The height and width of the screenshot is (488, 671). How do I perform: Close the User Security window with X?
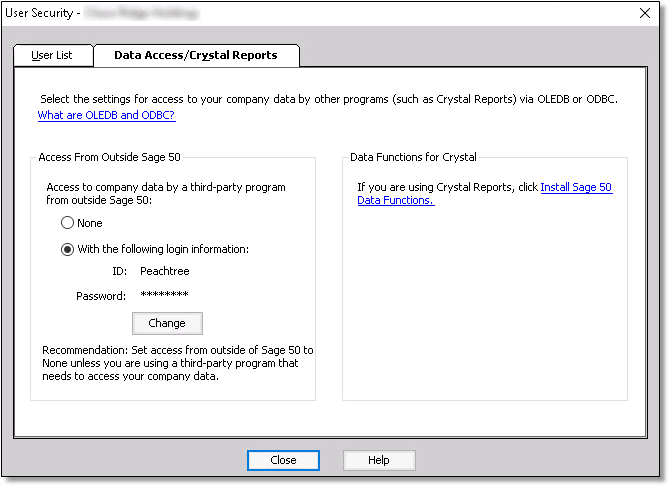[x=645, y=13]
